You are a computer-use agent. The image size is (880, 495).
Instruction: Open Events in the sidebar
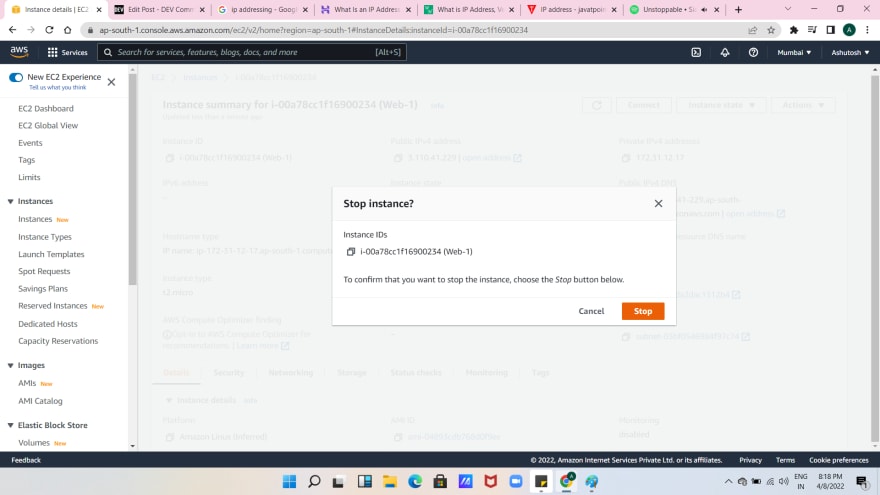tap(30, 143)
